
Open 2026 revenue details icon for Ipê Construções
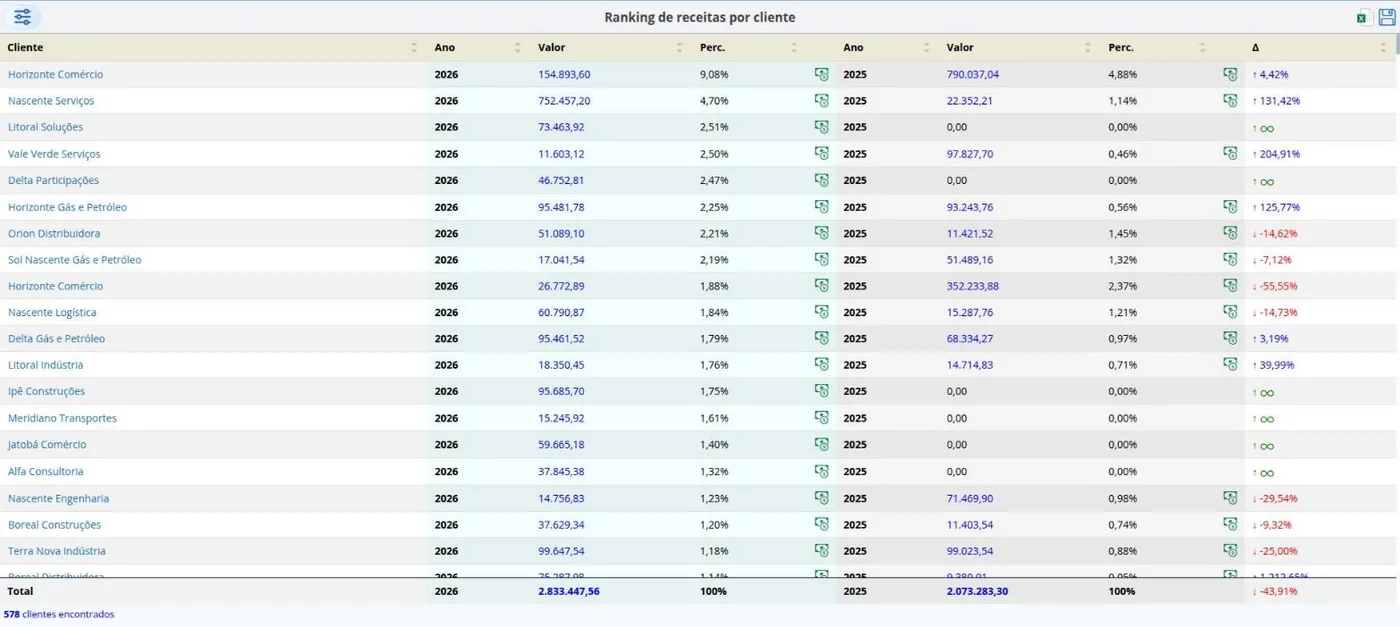pos(821,391)
